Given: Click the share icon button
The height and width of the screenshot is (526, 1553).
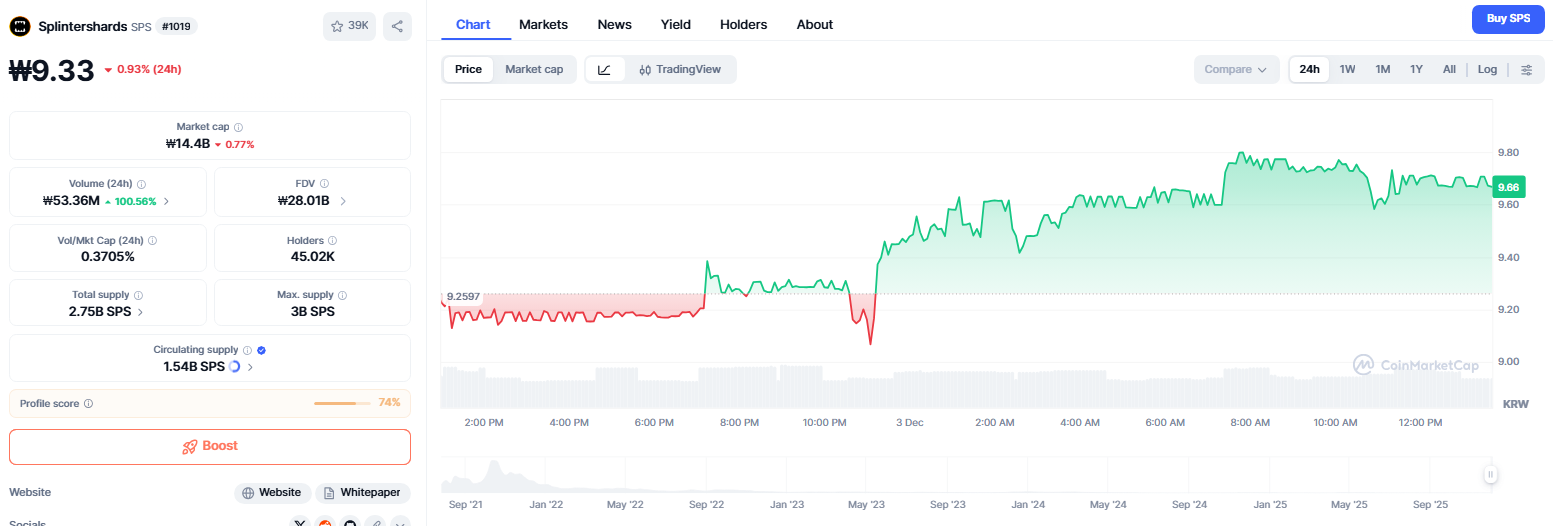Looking at the screenshot, I should point(397,27).
